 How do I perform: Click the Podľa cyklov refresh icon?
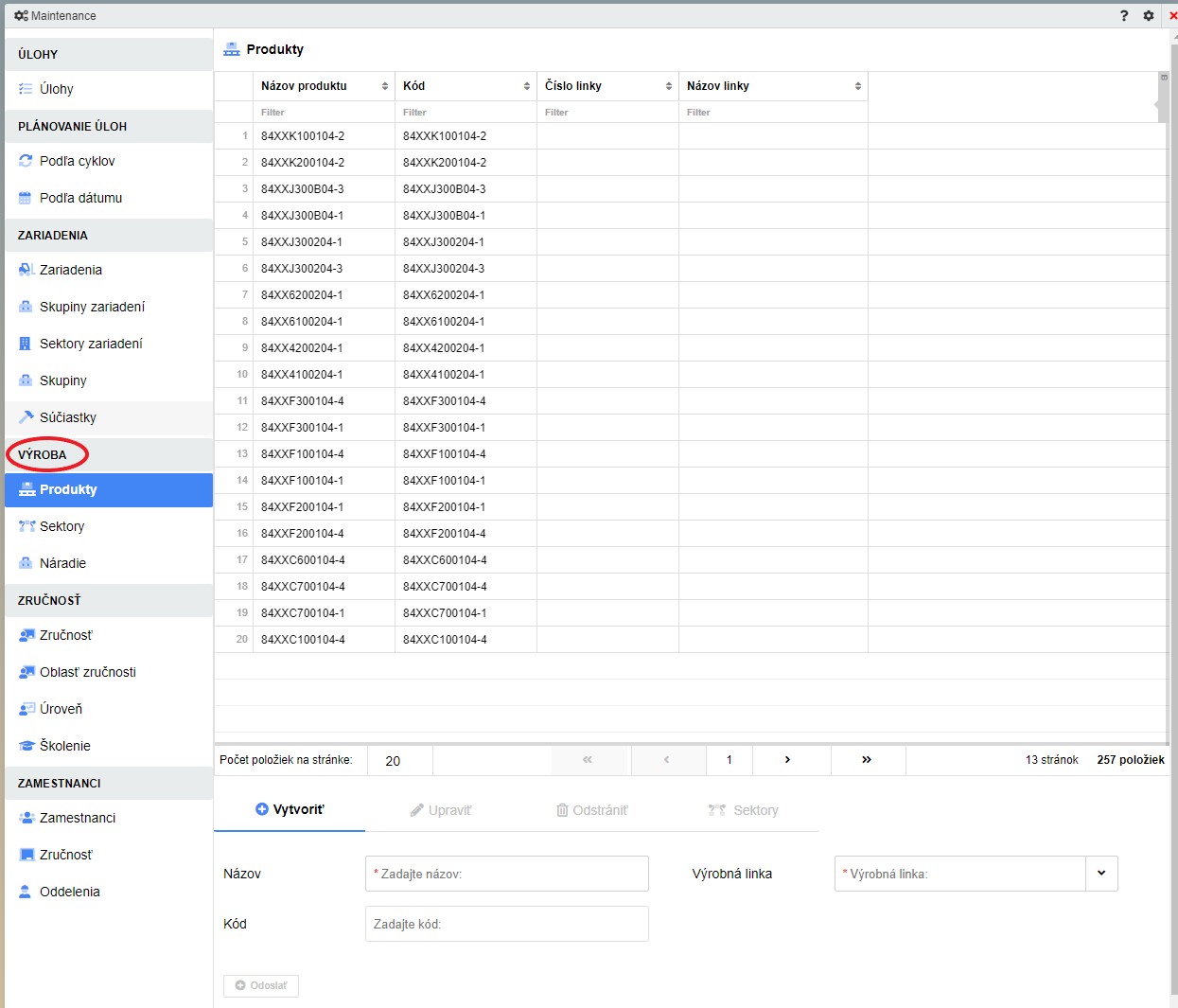(x=26, y=161)
